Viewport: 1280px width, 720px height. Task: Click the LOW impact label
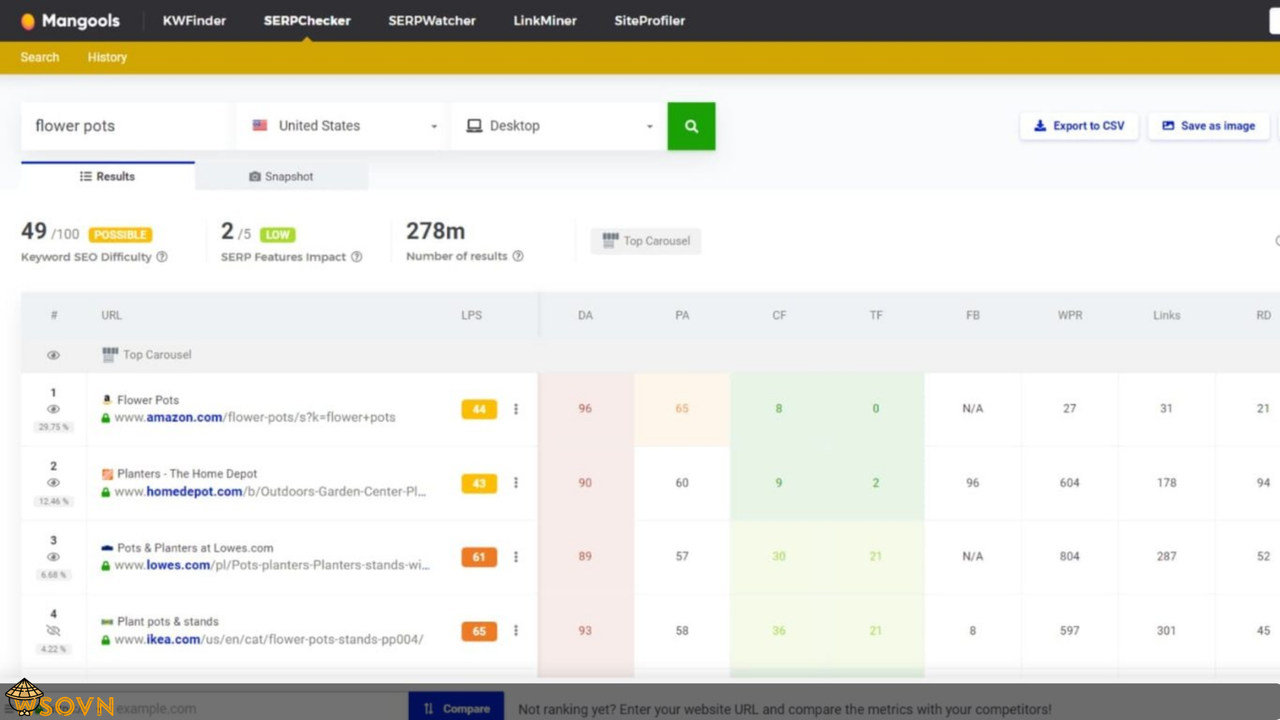click(x=278, y=235)
